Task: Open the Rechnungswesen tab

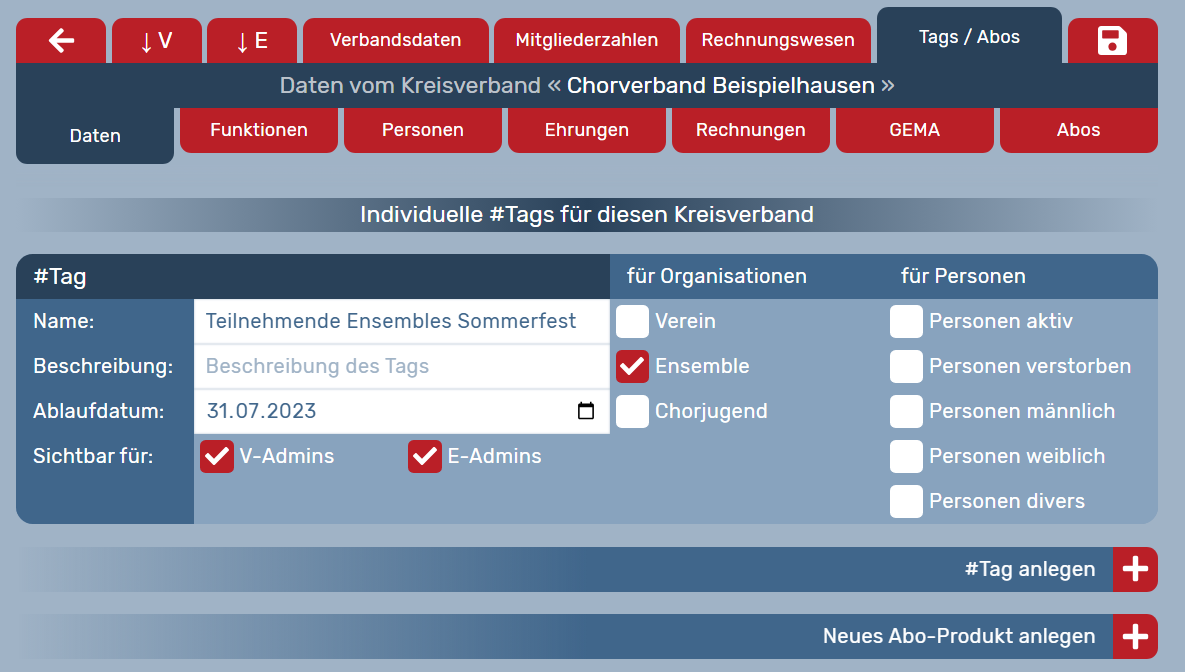Action: pyautogui.click(x=777, y=41)
